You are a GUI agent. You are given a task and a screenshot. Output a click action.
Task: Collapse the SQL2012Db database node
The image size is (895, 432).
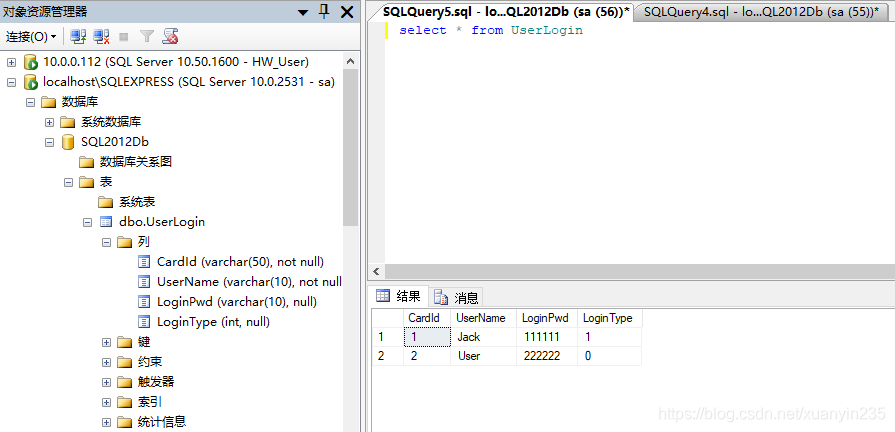50,143
